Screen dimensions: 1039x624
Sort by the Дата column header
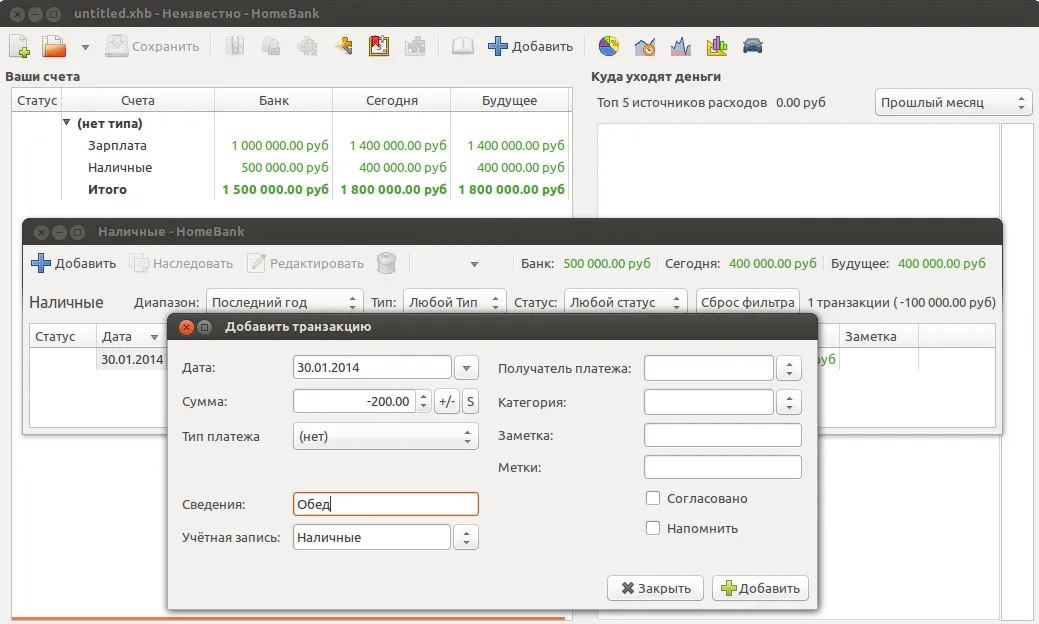[x=130, y=337]
